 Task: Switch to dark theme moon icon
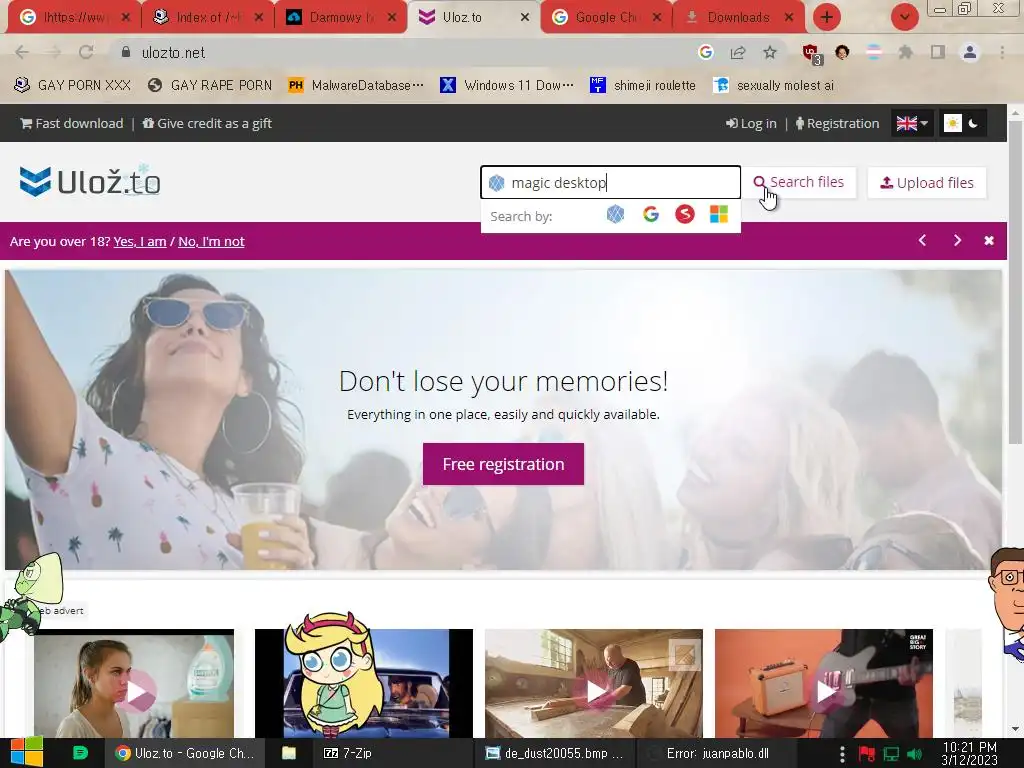pyautogui.click(x=973, y=123)
